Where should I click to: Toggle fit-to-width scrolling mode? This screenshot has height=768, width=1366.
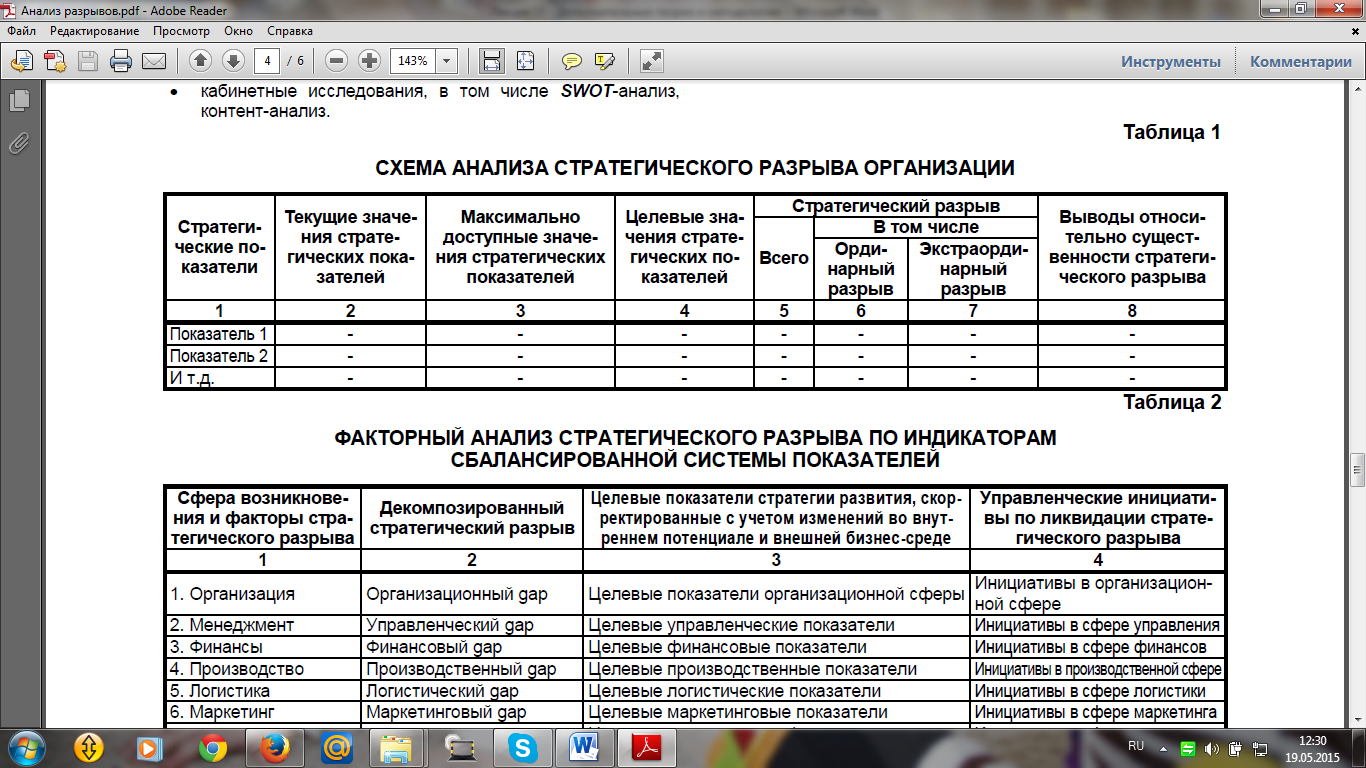tap(492, 61)
